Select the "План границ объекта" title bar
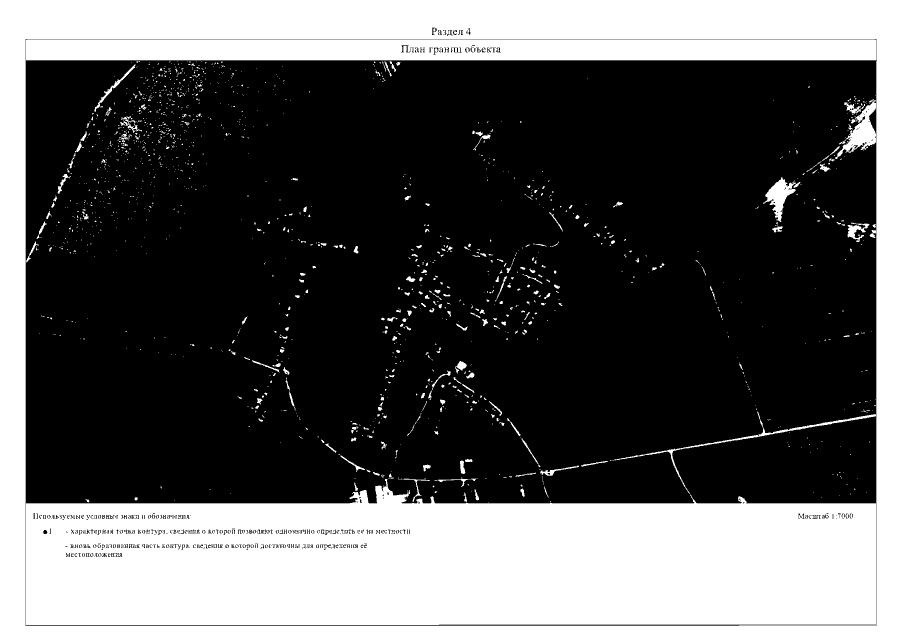Screen dimensions: 905x640 pos(451,49)
